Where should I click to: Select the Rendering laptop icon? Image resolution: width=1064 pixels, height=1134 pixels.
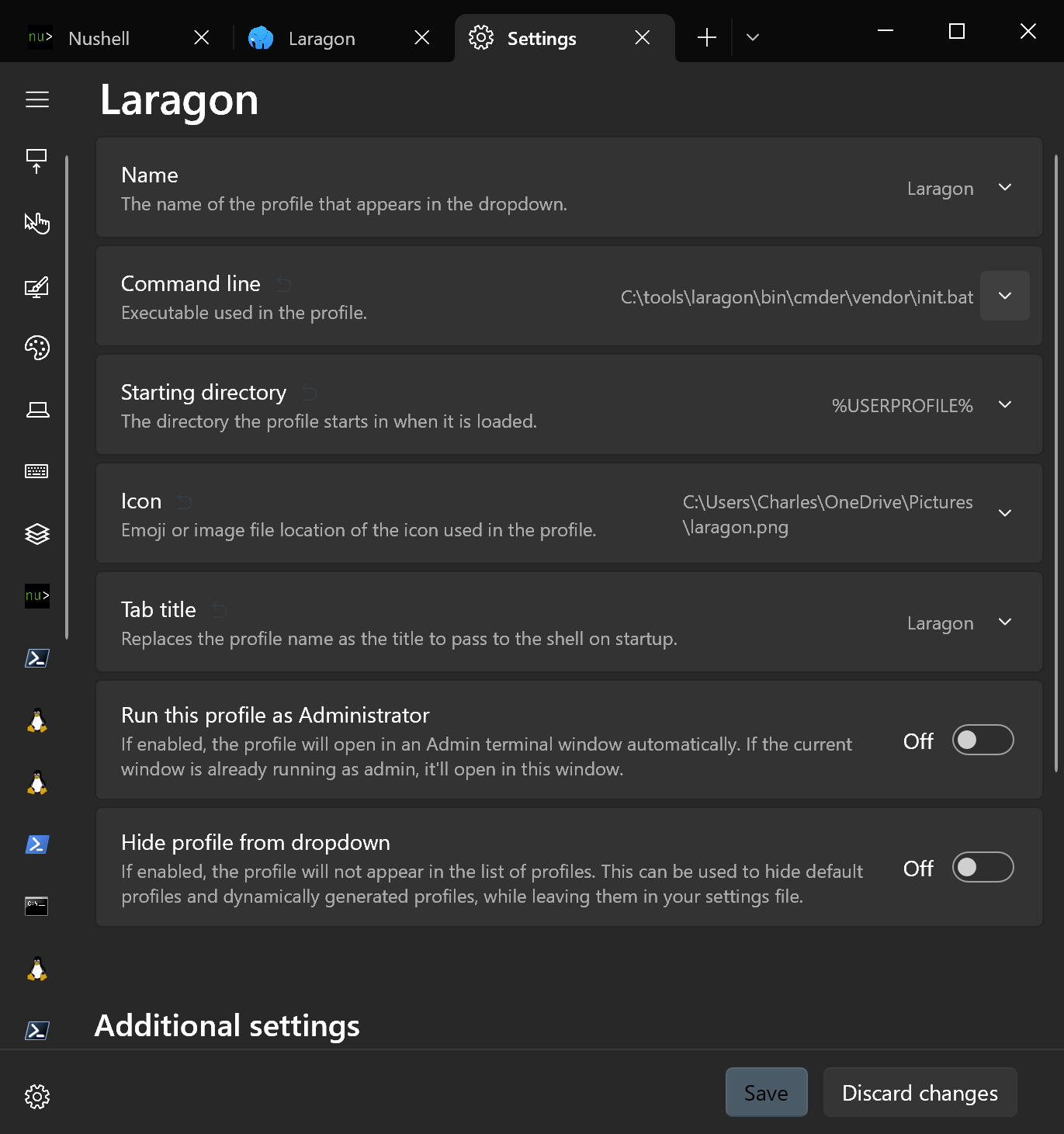[x=36, y=410]
